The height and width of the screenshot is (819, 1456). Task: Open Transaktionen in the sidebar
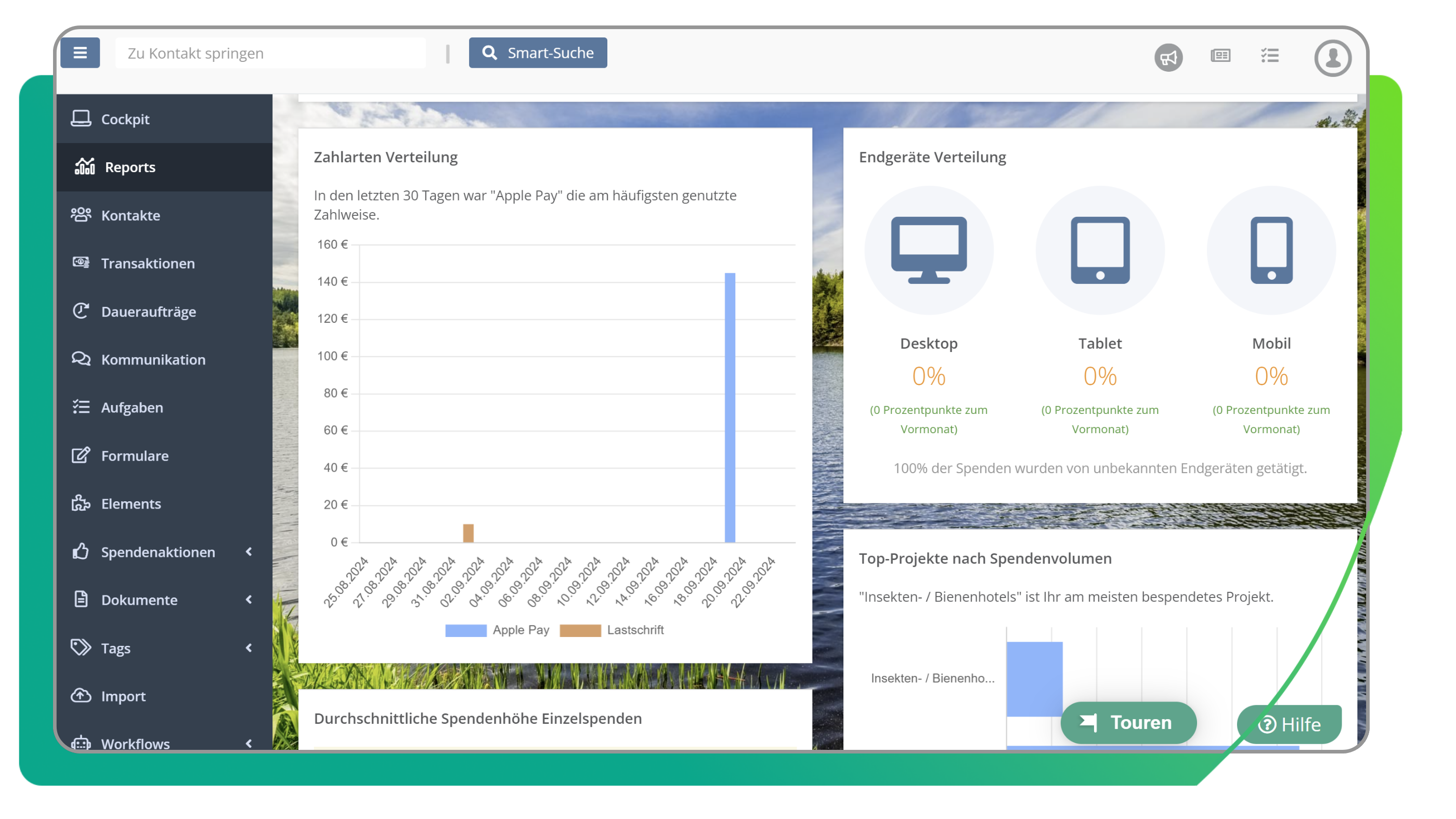148,264
